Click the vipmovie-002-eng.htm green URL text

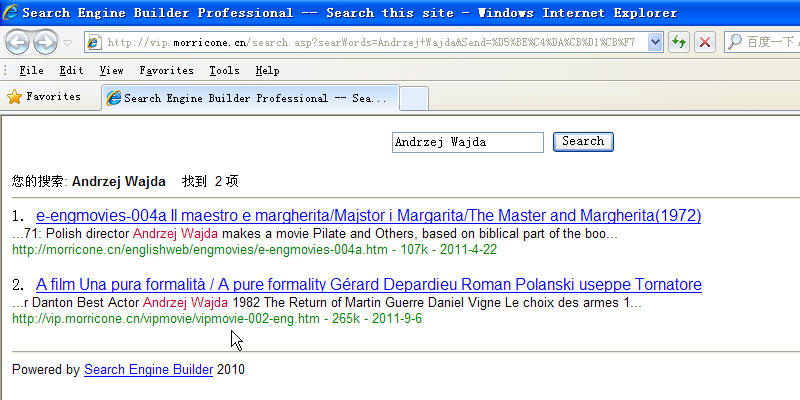217,319
